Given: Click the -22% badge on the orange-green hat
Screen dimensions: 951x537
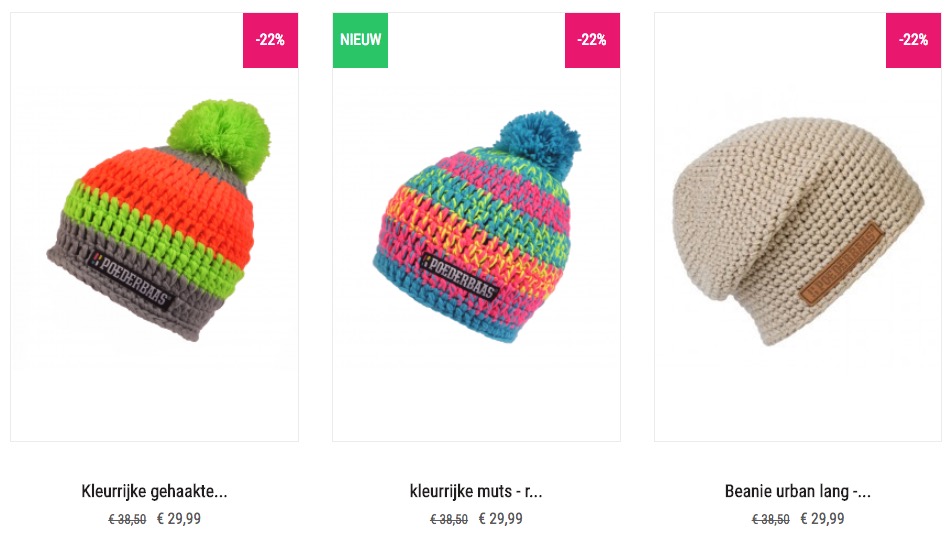Looking at the screenshot, I should click(271, 40).
